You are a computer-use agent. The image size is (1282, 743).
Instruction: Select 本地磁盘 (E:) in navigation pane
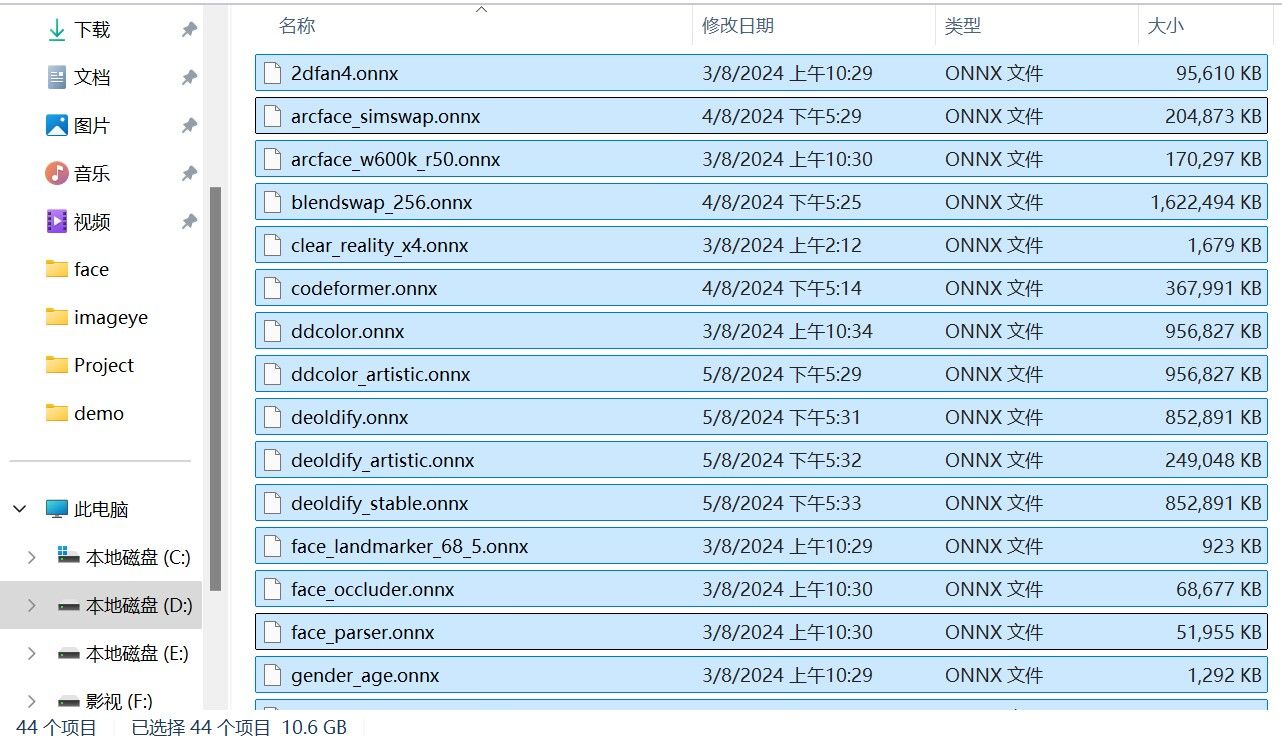(137, 653)
